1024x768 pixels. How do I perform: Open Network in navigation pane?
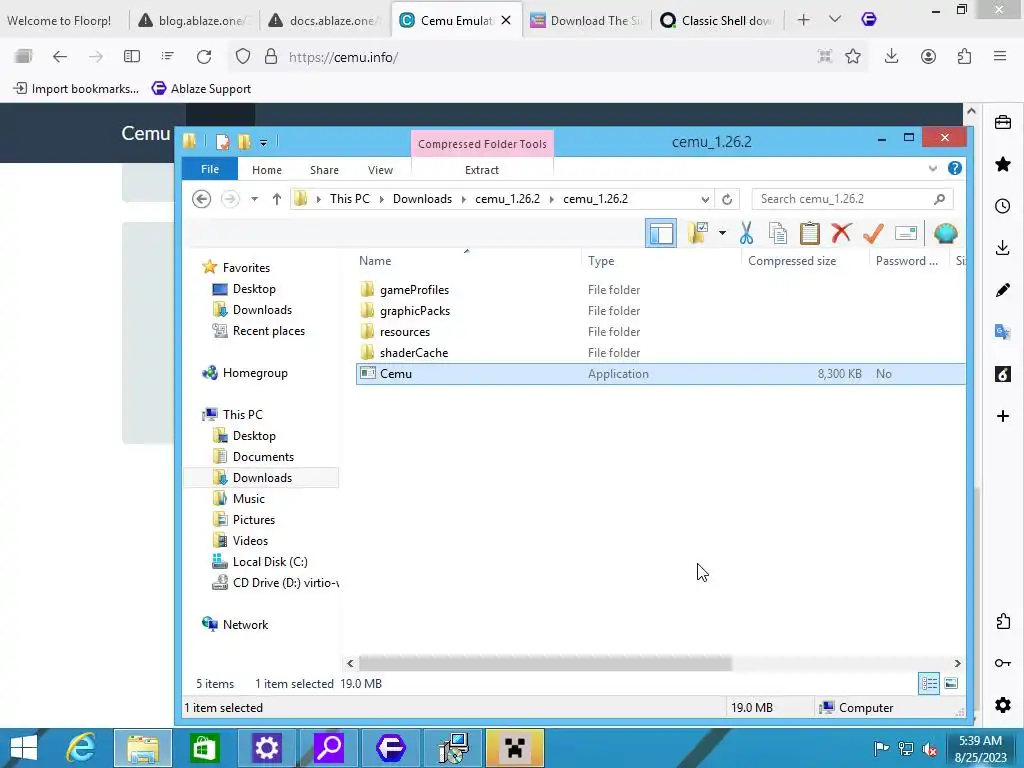(245, 624)
